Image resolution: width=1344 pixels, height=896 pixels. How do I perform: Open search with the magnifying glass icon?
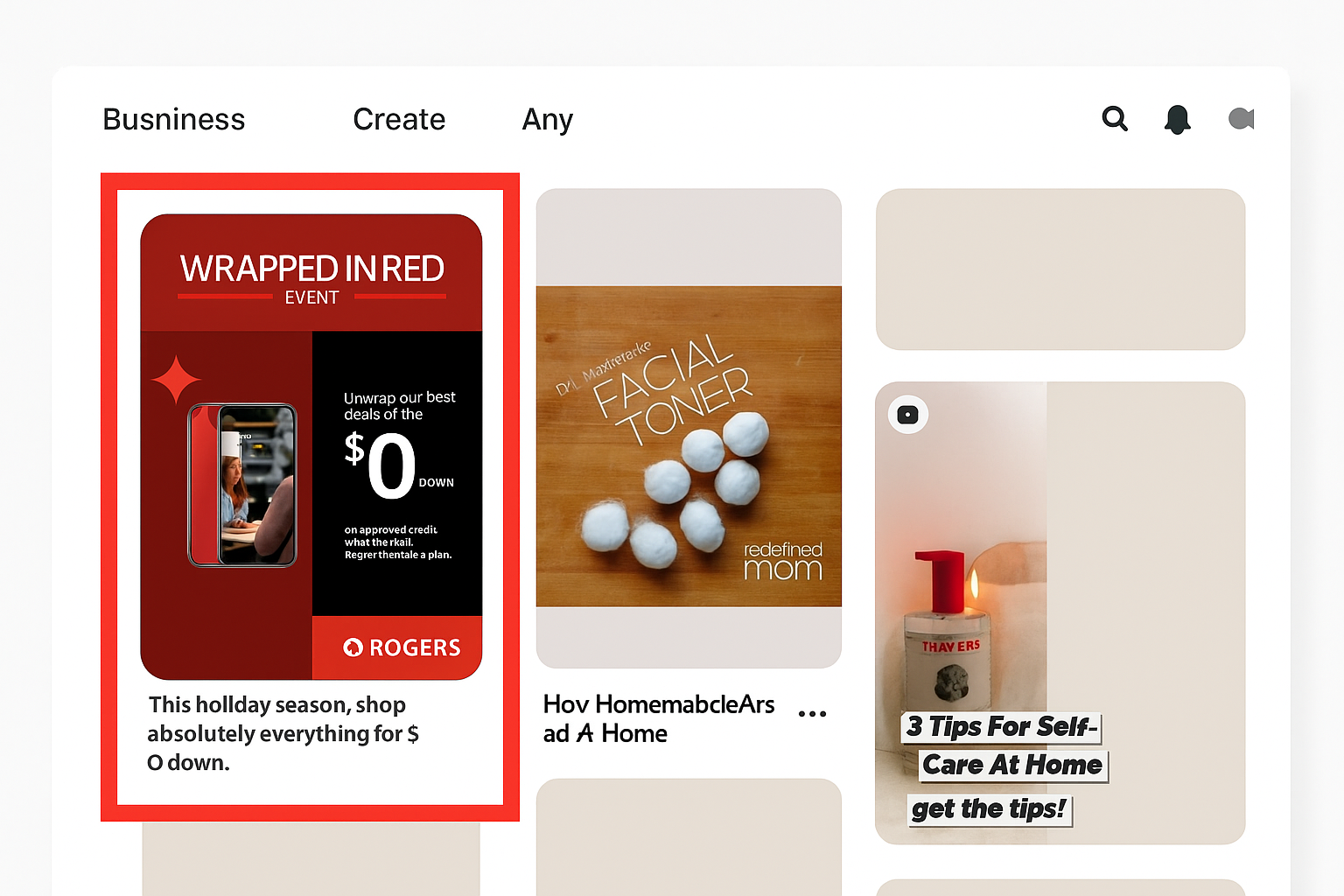coord(1115,119)
